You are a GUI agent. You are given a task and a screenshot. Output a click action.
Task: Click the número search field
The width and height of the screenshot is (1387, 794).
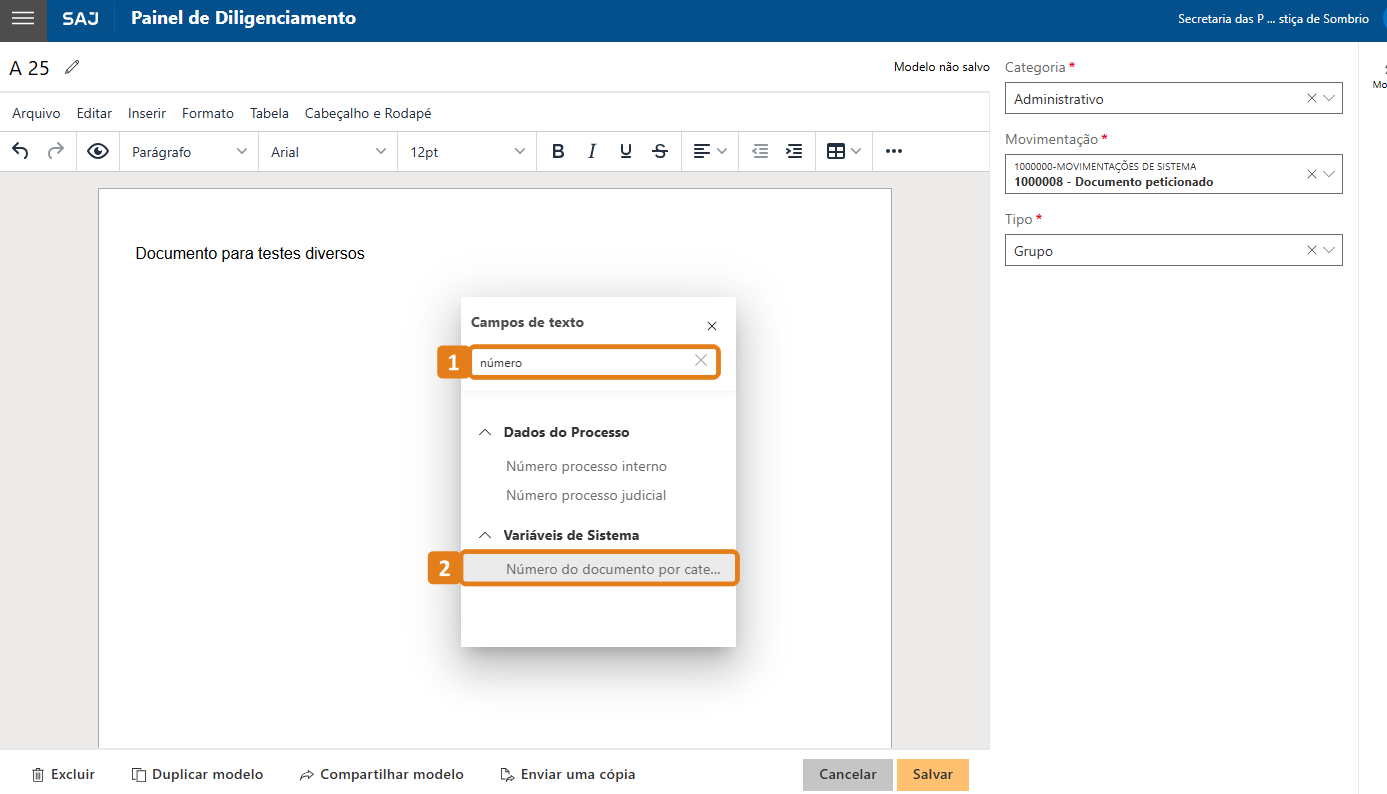[x=583, y=363]
